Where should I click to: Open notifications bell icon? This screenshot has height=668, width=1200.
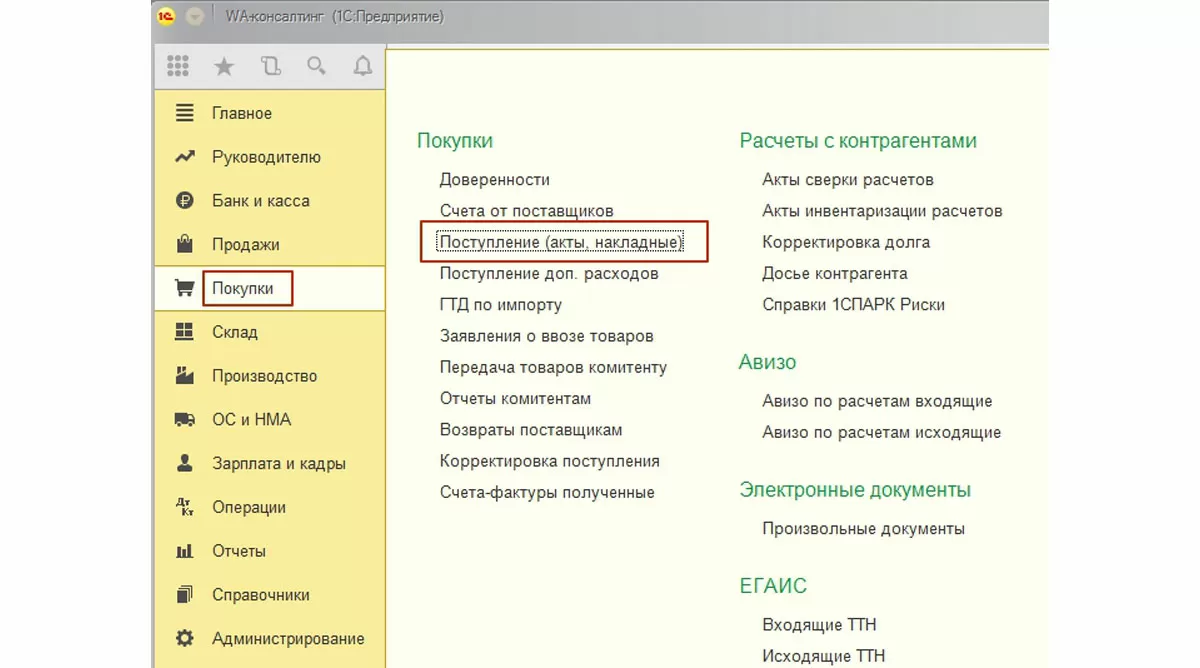[363, 66]
